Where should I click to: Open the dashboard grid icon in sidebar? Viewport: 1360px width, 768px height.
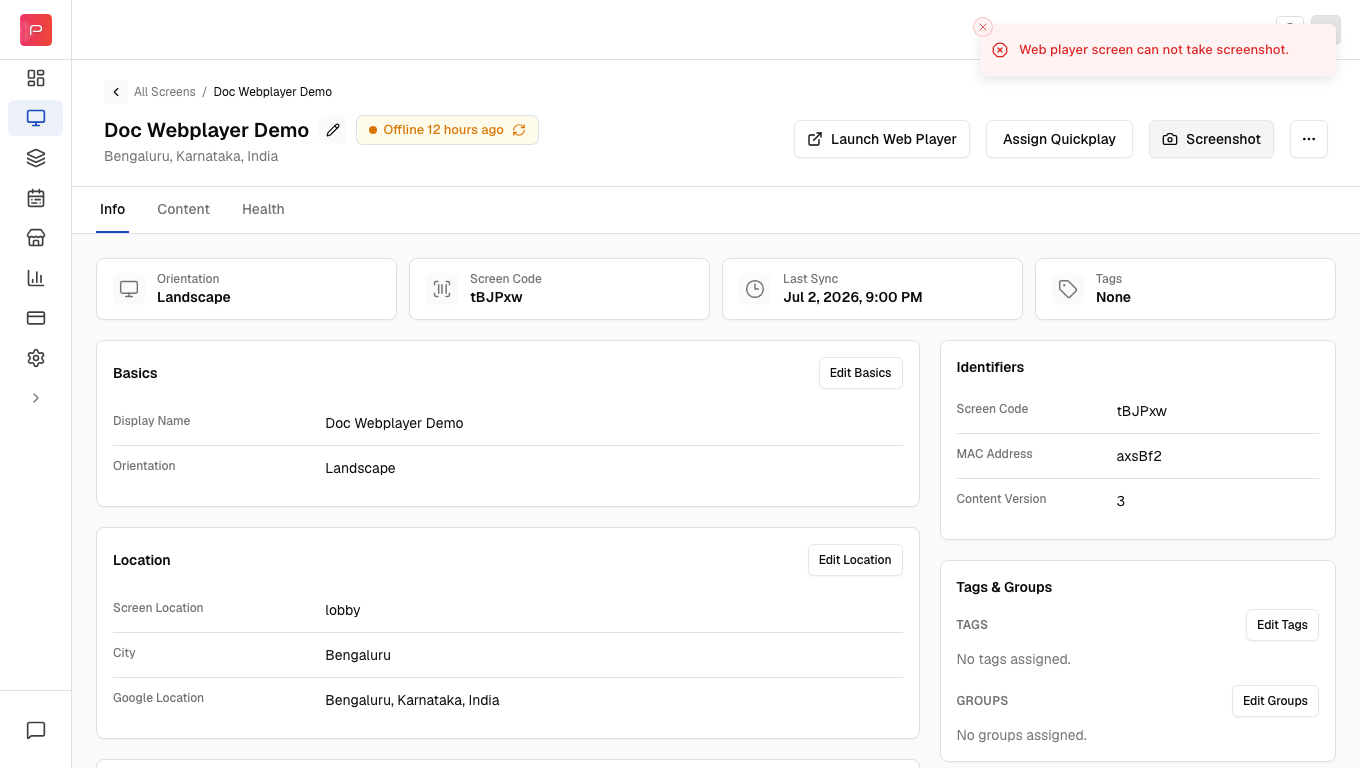tap(36, 78)
